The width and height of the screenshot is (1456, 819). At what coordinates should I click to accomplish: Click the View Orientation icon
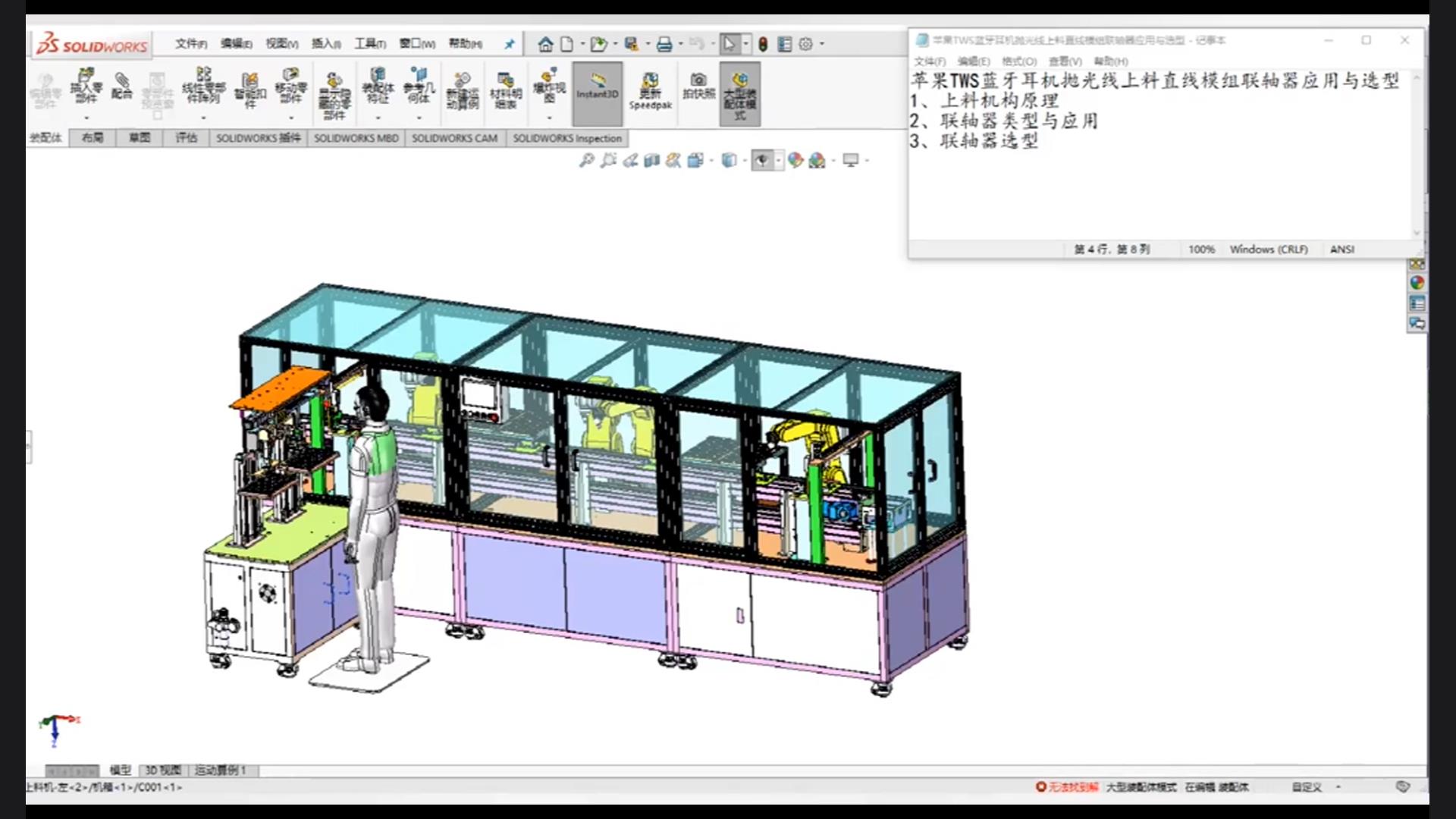695,160
